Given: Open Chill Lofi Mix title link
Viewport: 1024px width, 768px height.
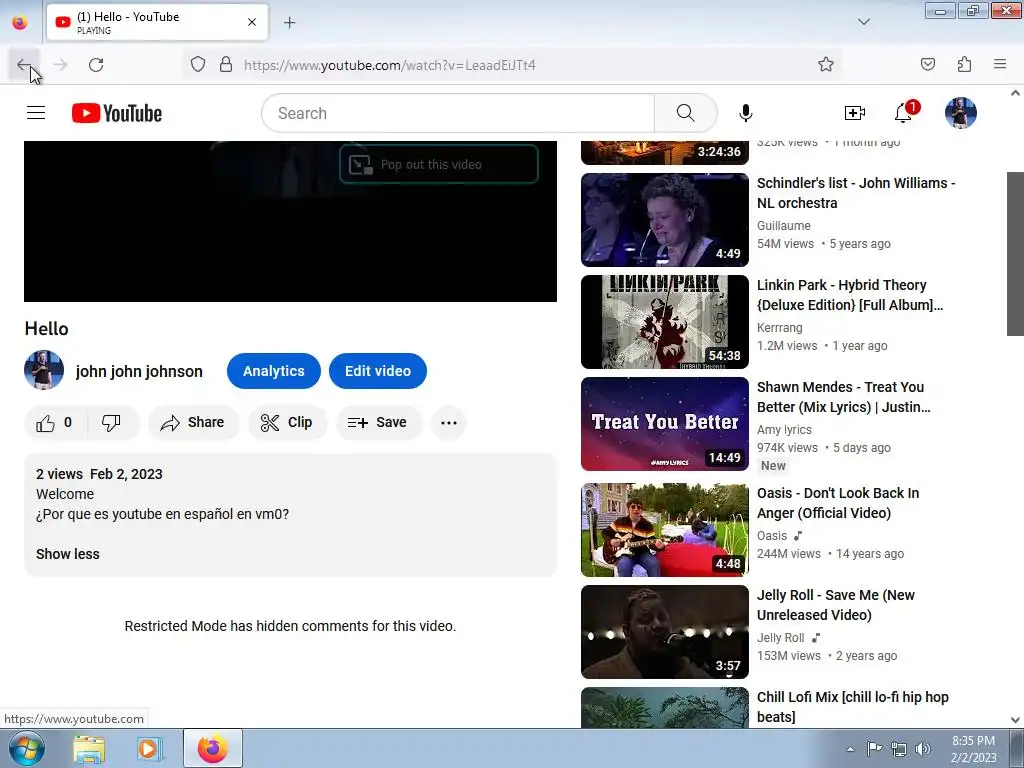Looking at the screenshot, I should (853, 707).
